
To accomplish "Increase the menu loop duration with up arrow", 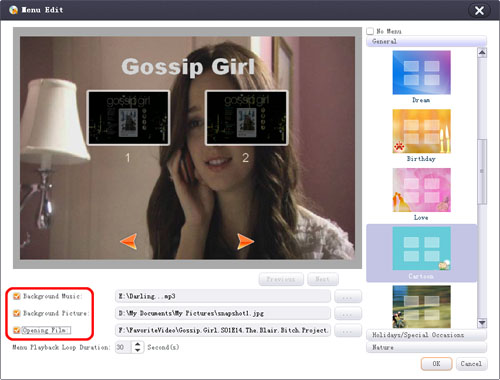I will point(138,344).
